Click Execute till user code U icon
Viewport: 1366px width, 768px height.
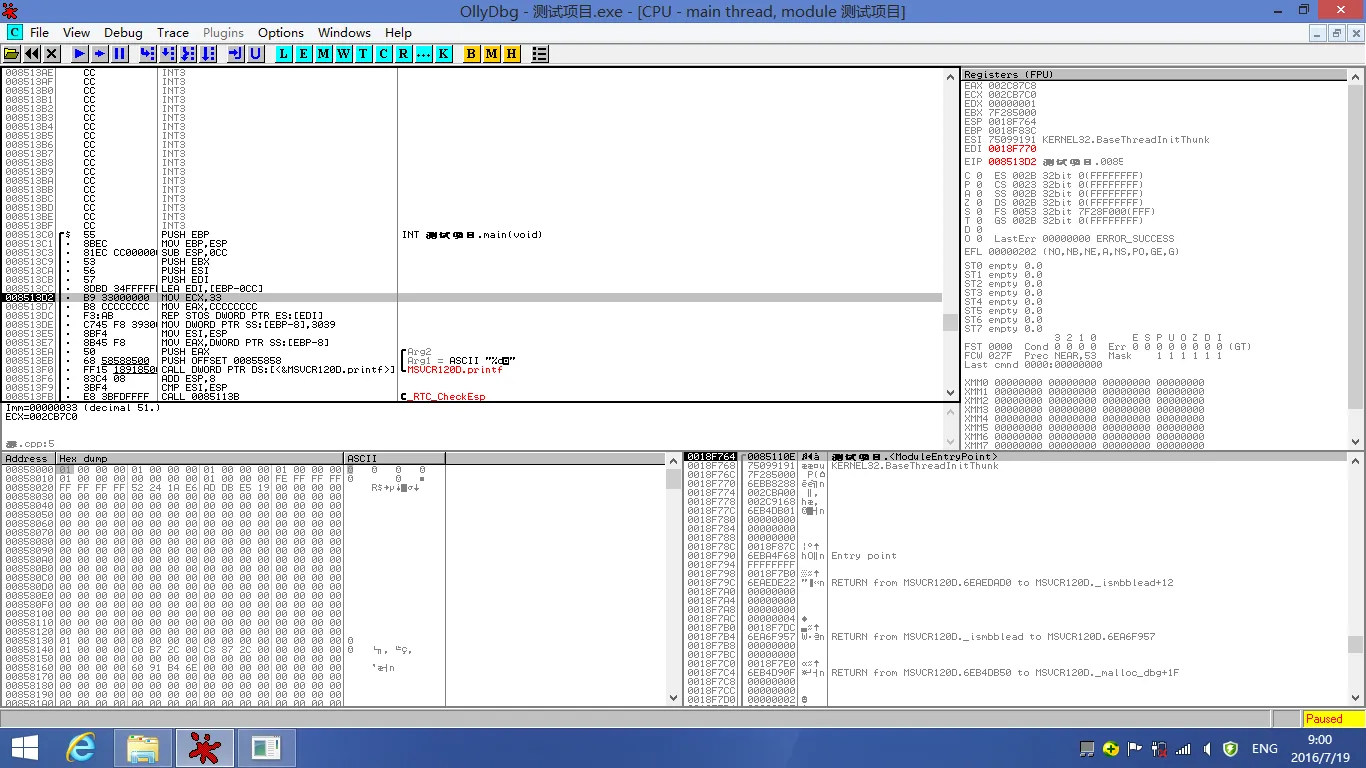coord(256,54)
